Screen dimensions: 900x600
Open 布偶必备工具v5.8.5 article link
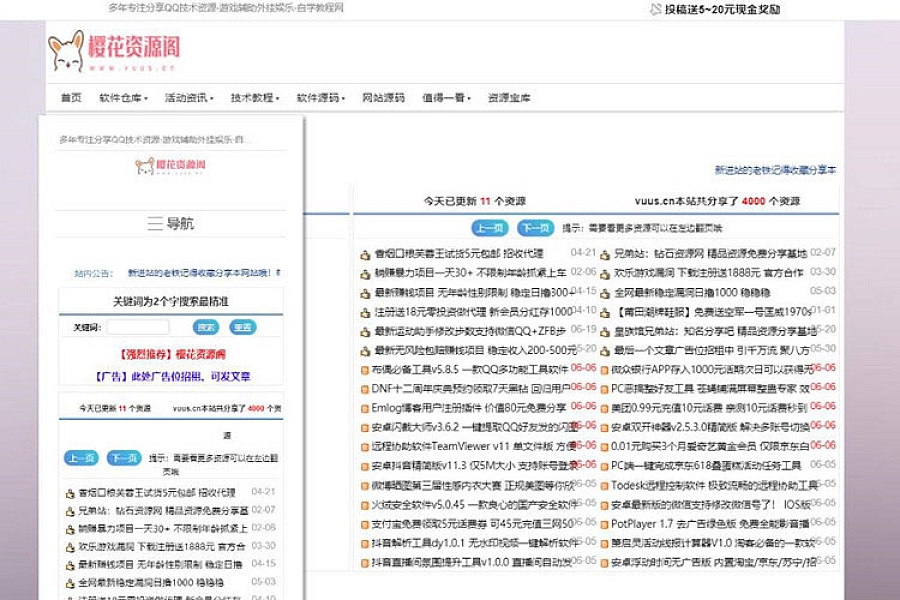(470, 370)
